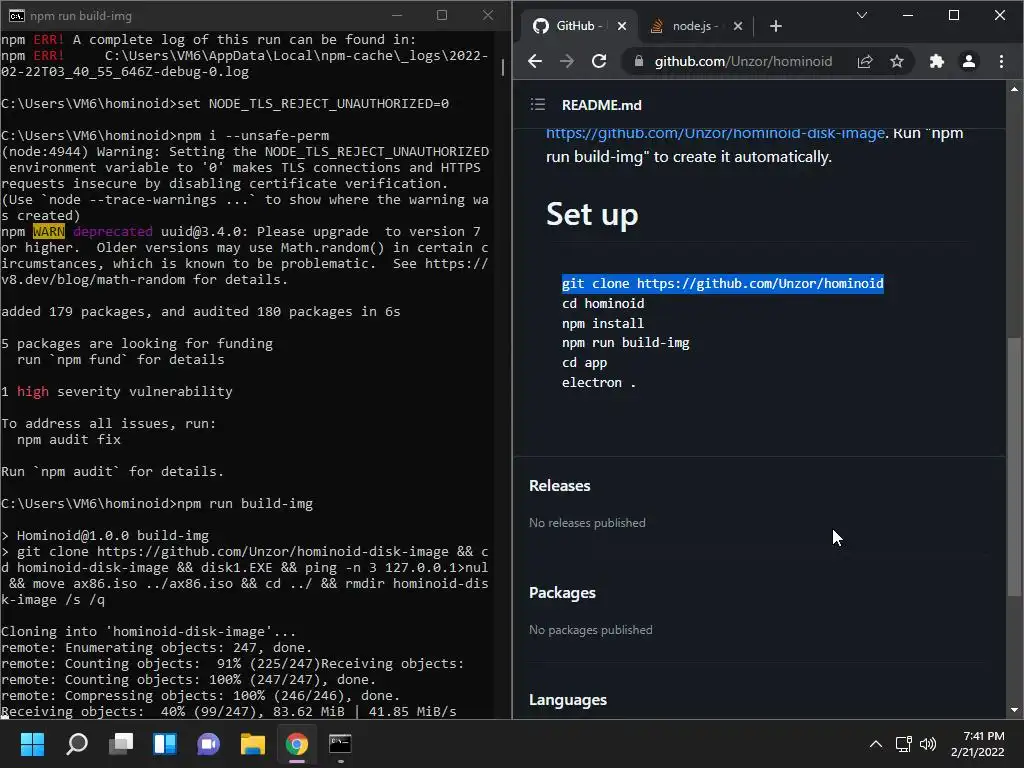This screenshot has height=768, width=1024.
Task: Click 'npm run build-img' in README code
Action: [626, 343]
